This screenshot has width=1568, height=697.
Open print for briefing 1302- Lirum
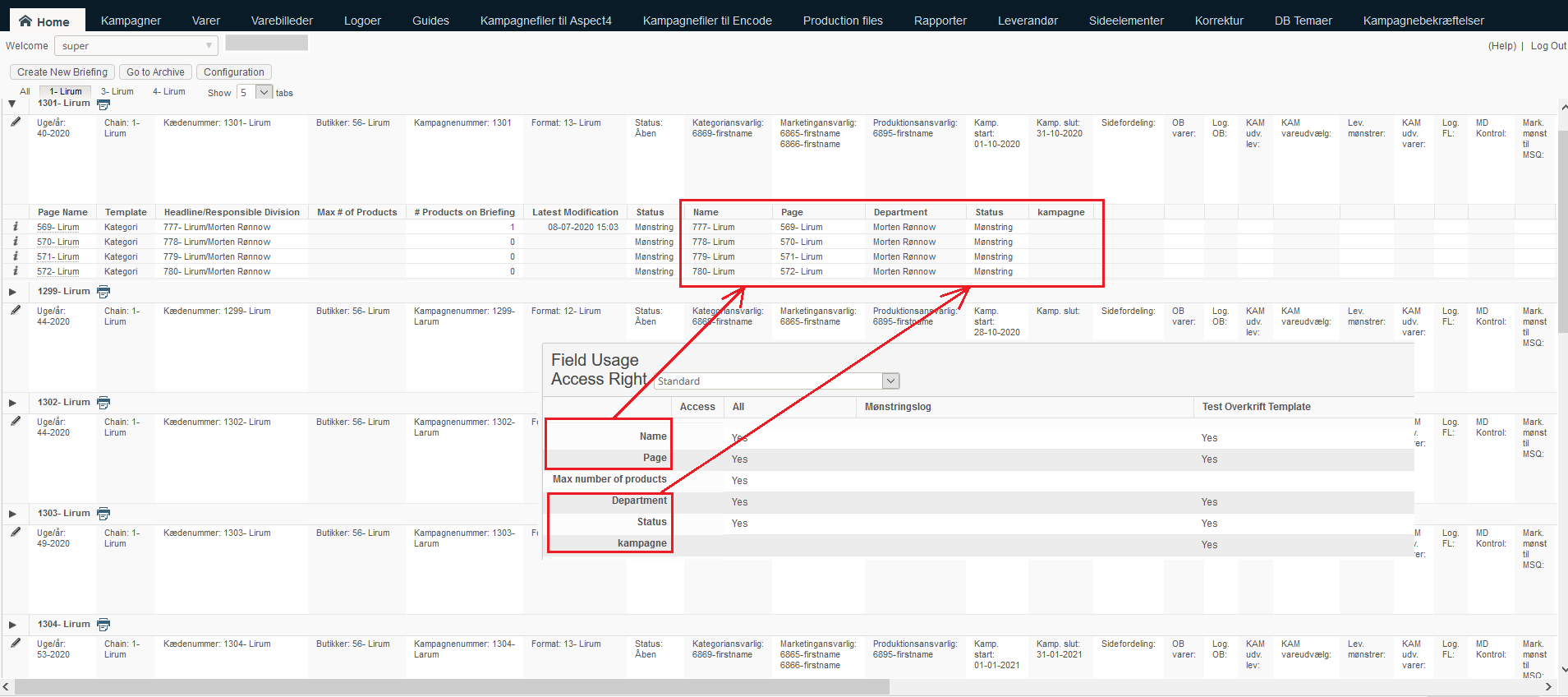[x=103, y=403]
